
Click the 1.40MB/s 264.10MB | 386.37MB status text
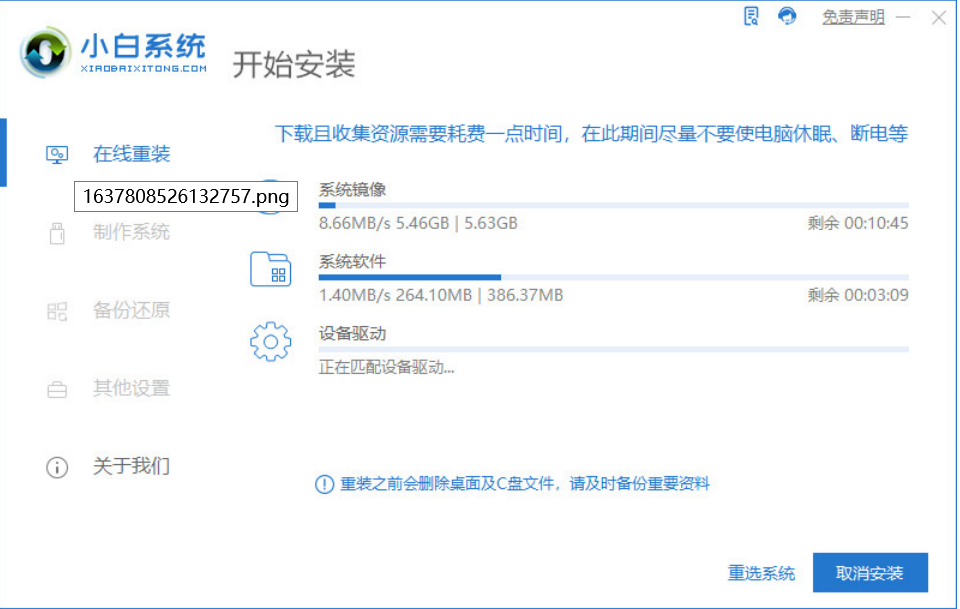(441, 296)
